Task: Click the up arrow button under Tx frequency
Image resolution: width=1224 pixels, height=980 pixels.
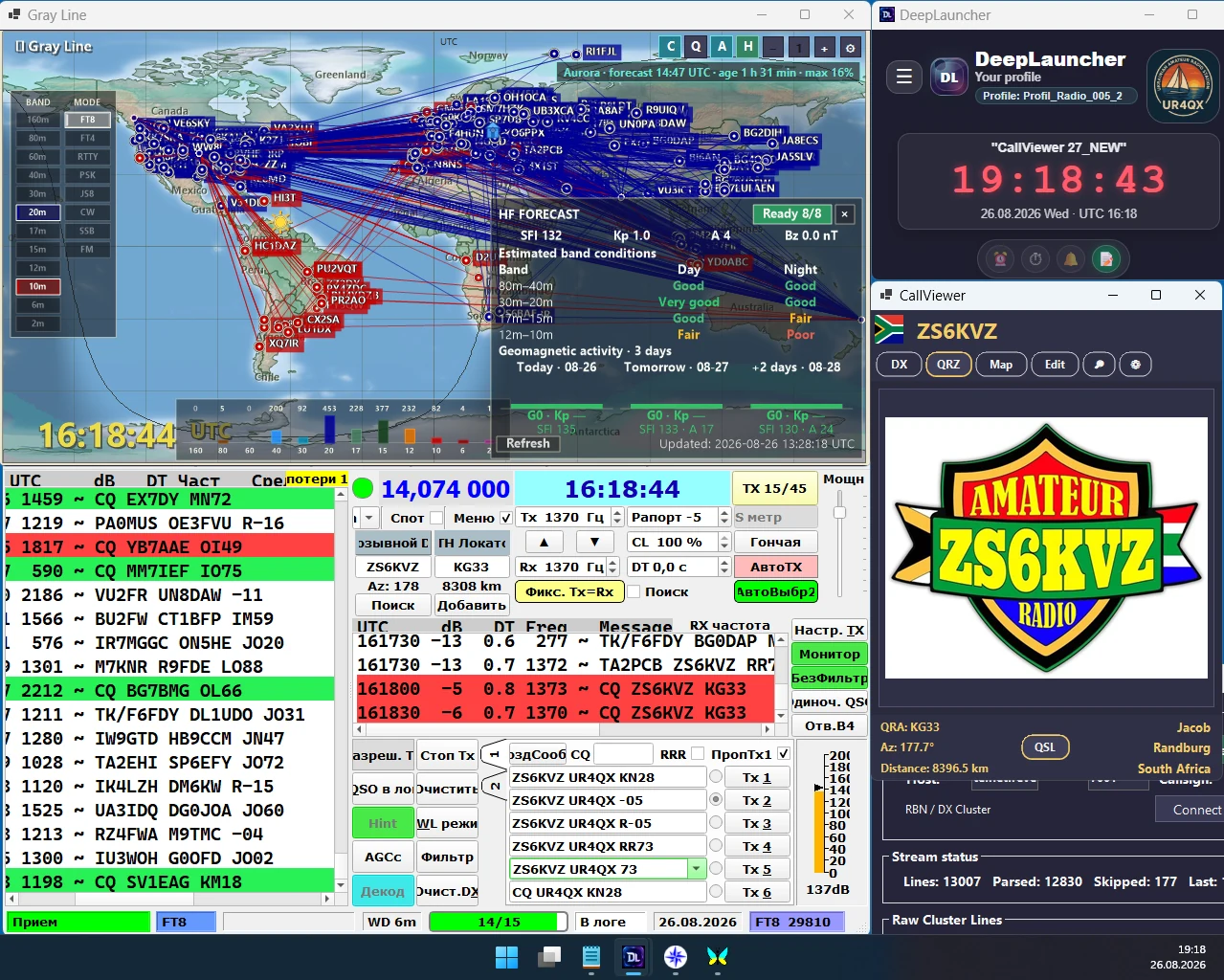Action: [x=545, y=542]
